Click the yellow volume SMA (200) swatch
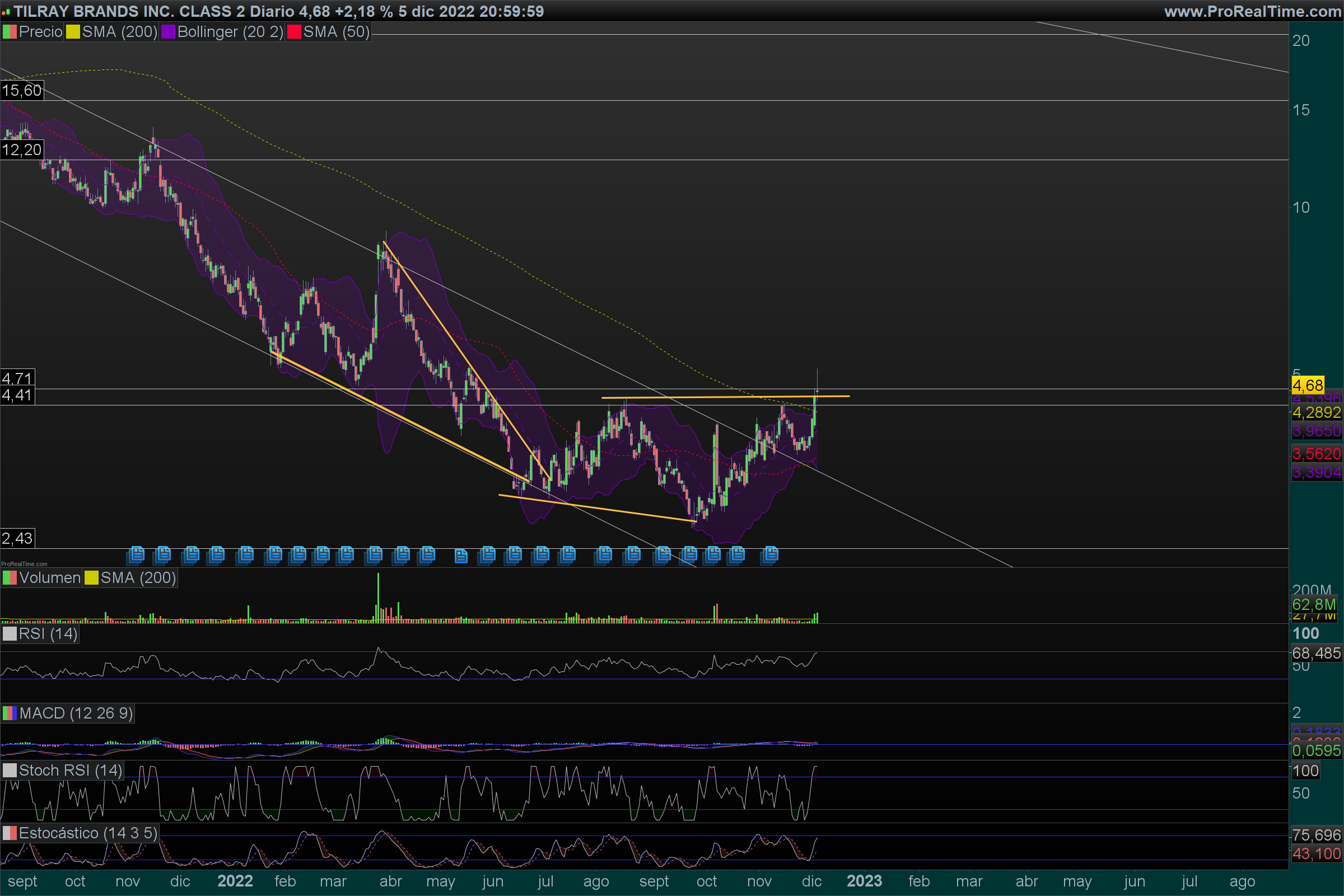Image resolution: width=1344 pixels, height=896 pixels. 91,578
